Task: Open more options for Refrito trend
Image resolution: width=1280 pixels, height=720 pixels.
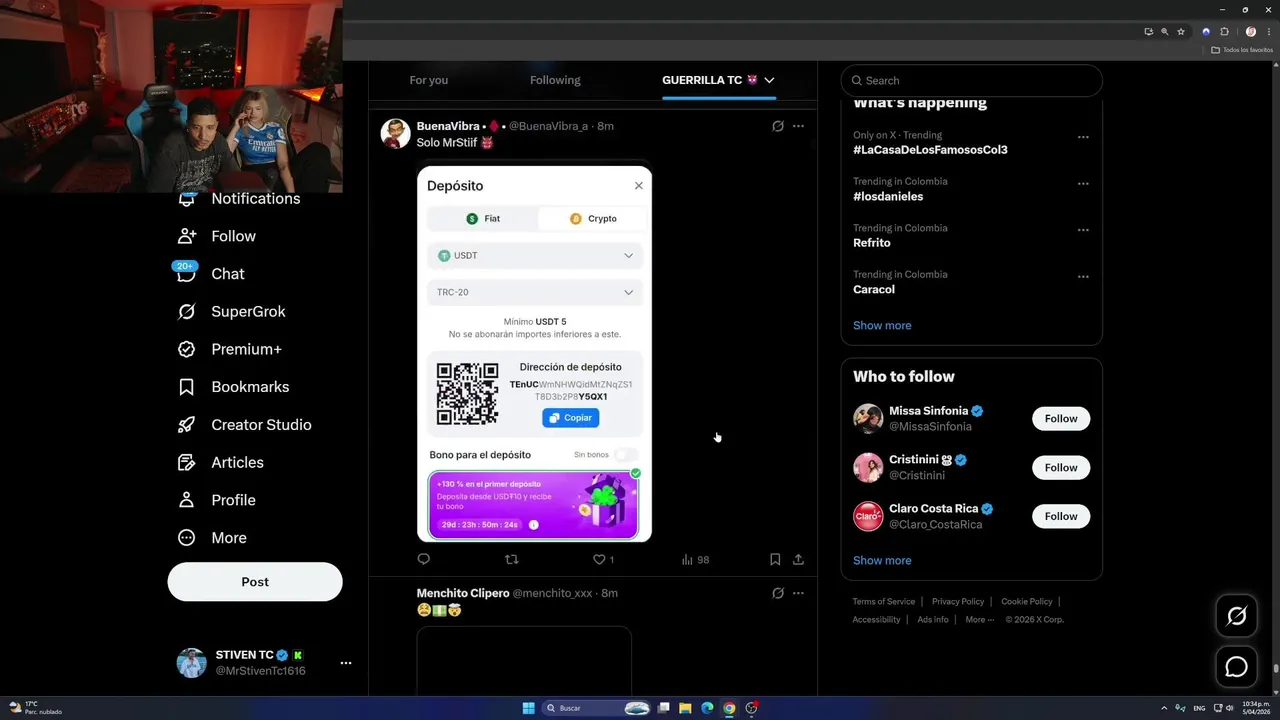Action: pos(1083,230)
